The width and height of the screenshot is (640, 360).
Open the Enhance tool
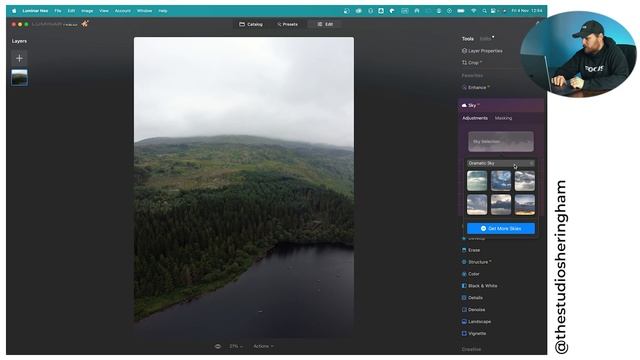[x=476, y=87]
